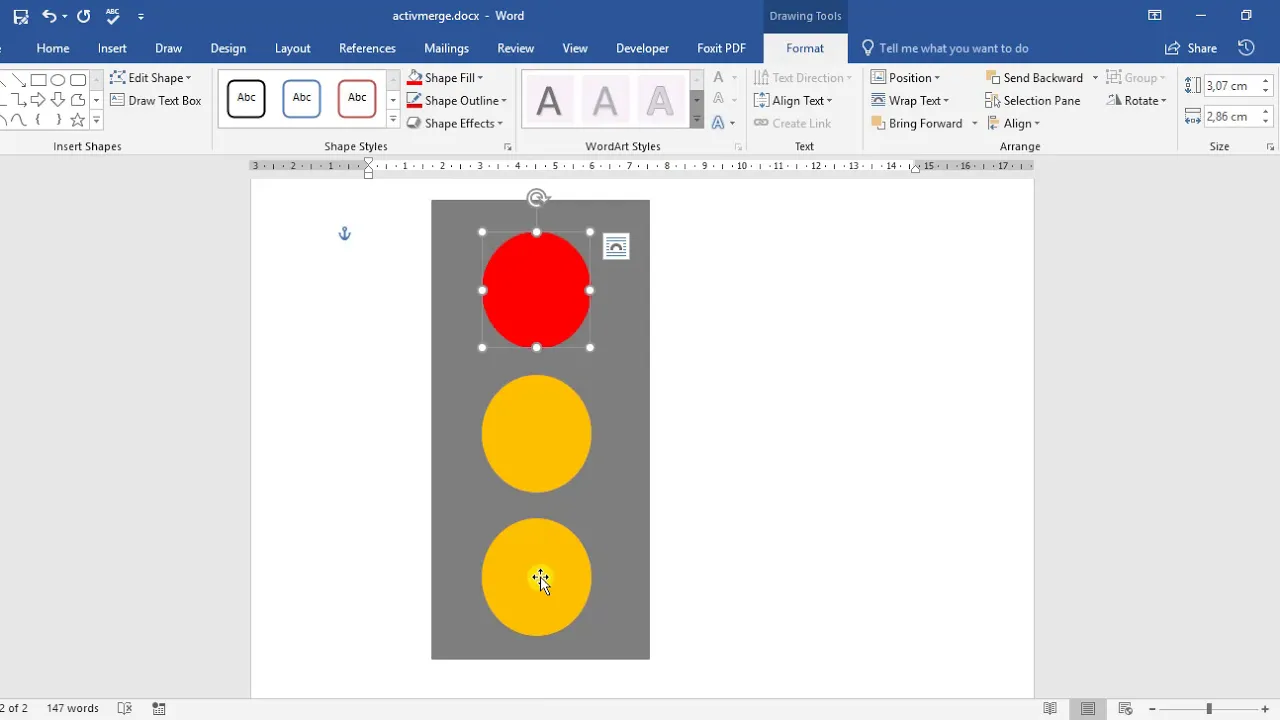Click the rotation handle above red circle
The height and width of the screenshot is (720, 1280).
click(x=537, y=198)
